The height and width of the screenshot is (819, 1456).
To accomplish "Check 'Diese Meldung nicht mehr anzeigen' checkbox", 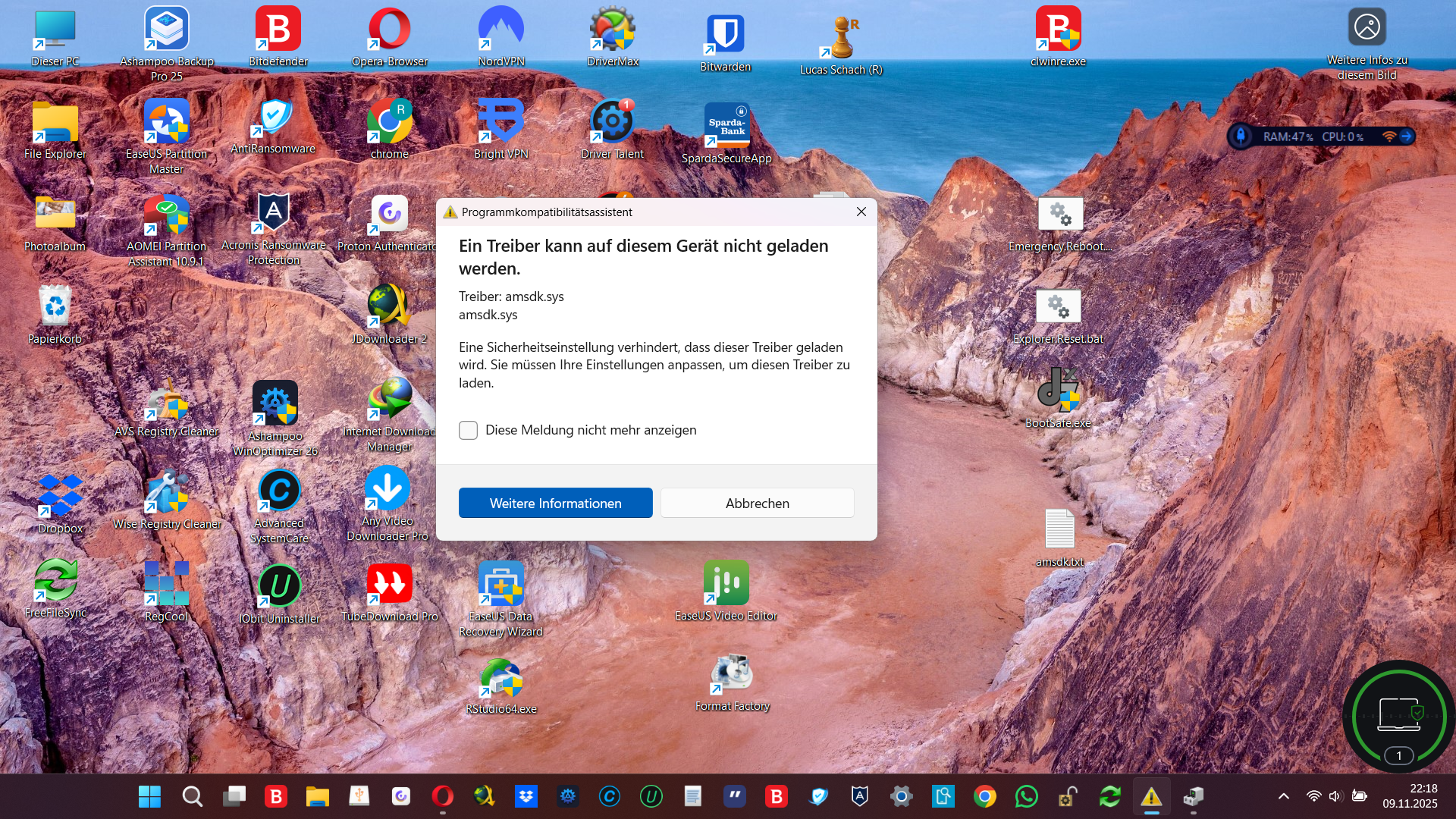I will click(x=468, y=430).
